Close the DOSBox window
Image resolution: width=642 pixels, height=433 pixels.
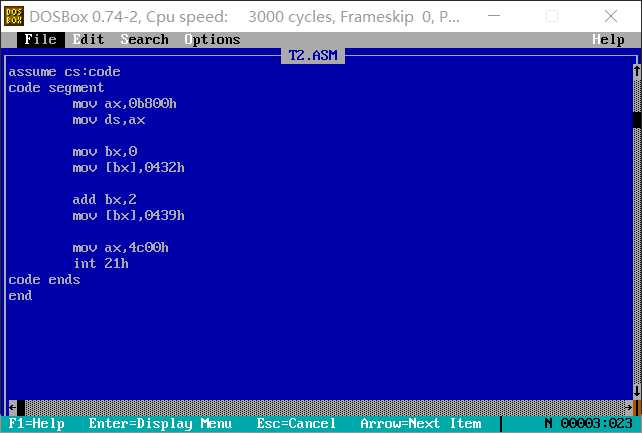click(611, 16)
